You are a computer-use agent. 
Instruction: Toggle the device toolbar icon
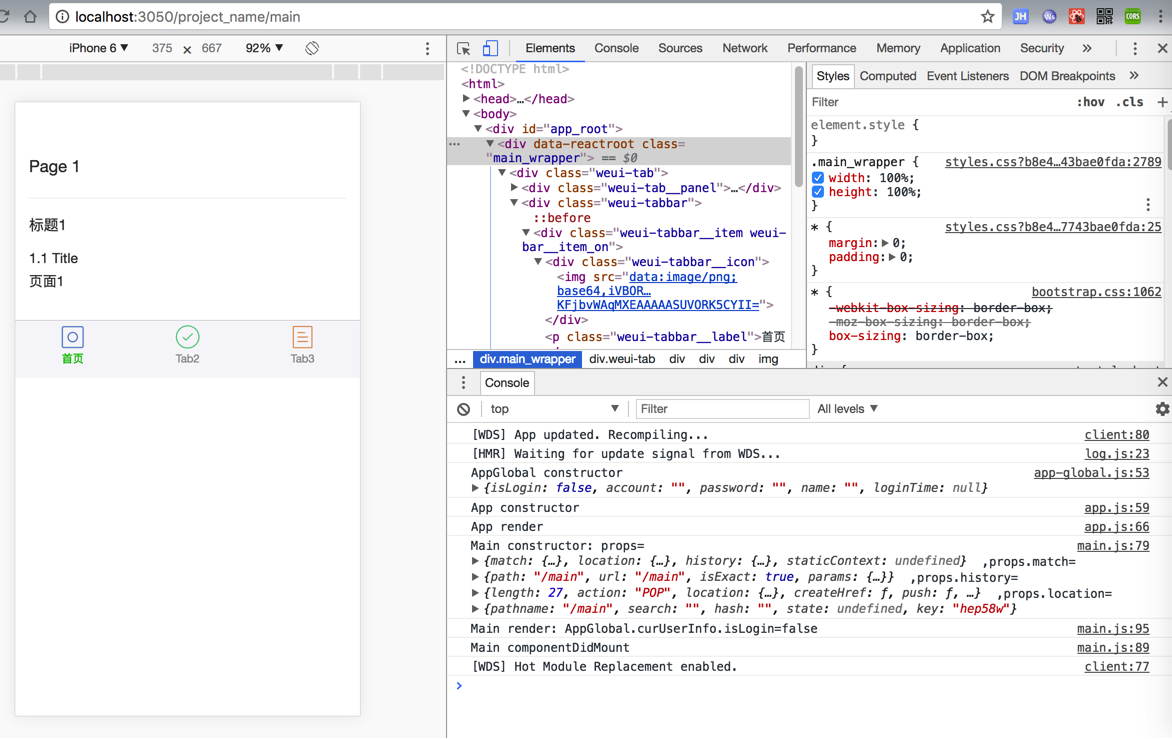490,48
